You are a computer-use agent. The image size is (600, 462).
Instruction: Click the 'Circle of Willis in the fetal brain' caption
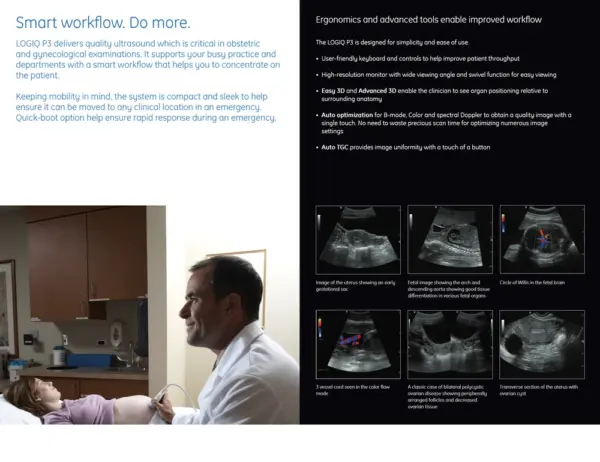(534, 284)
